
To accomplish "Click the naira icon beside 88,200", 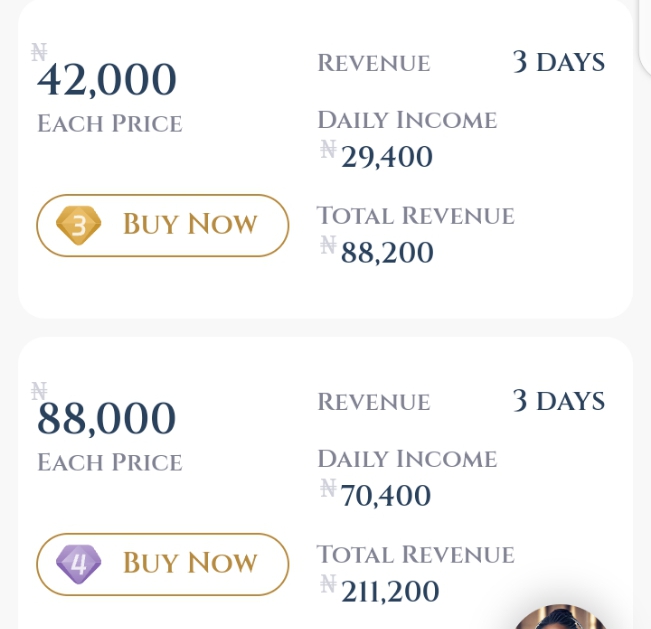I will (328, 245).
